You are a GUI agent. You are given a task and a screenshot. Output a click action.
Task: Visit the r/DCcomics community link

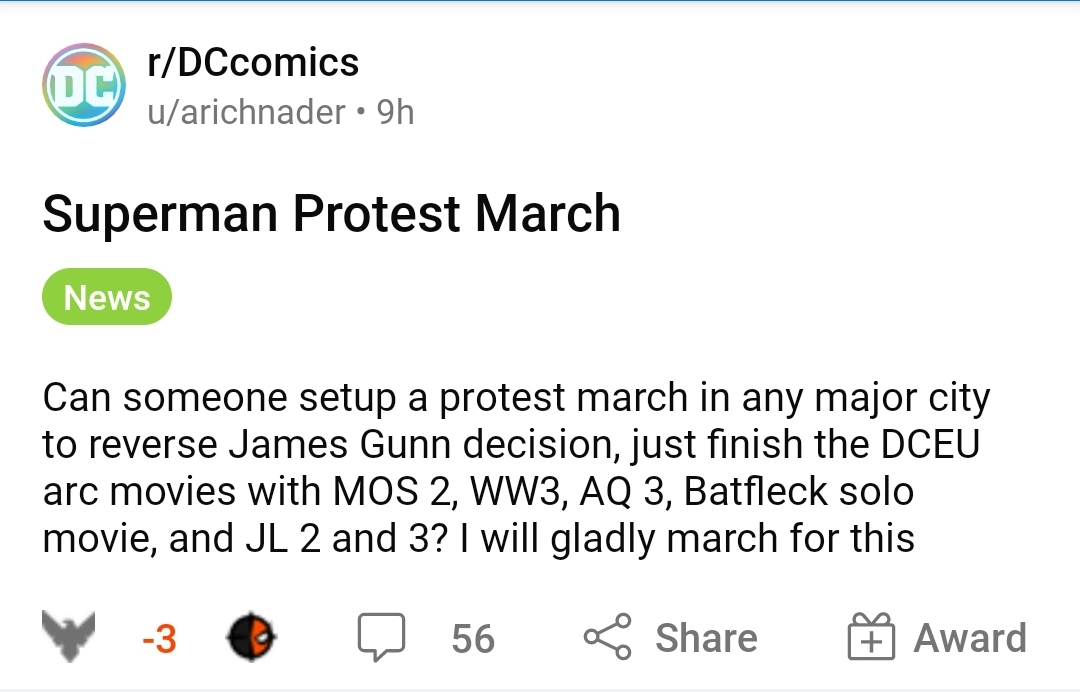point(253,63)
